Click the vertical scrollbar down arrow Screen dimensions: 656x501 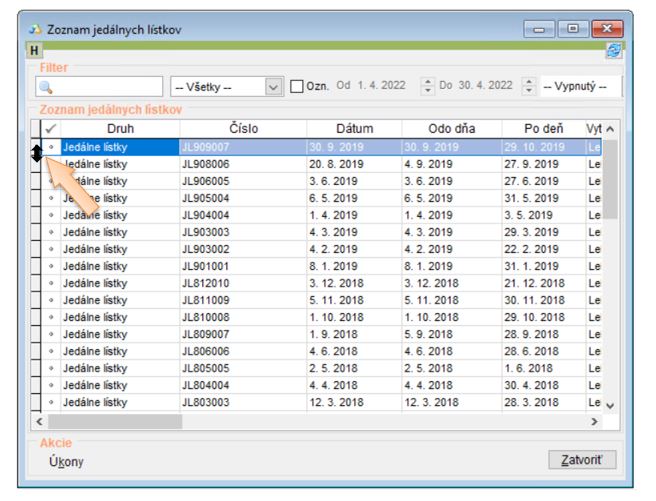pos(610,403)
